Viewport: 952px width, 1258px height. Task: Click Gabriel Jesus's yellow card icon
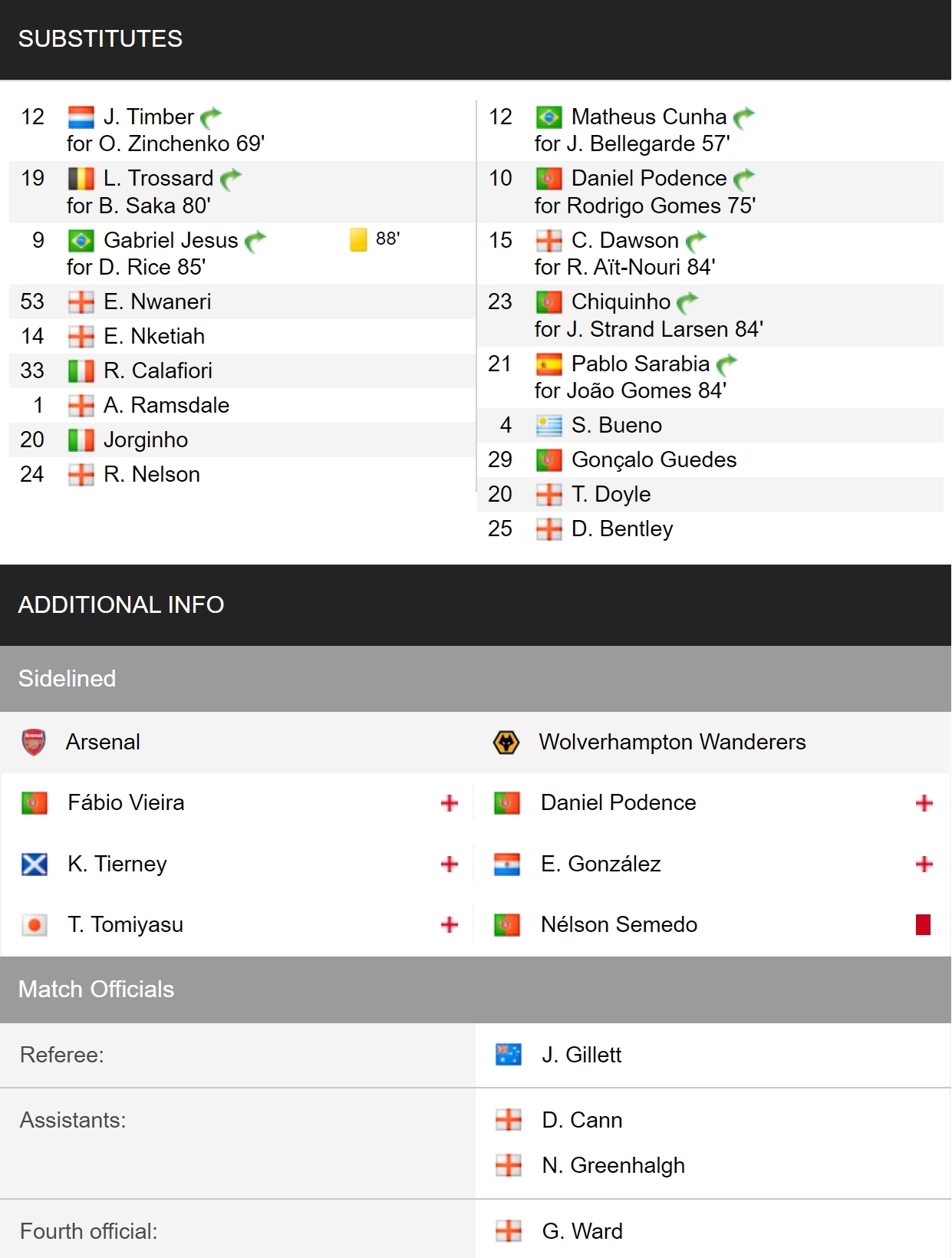tap(358, 239)
